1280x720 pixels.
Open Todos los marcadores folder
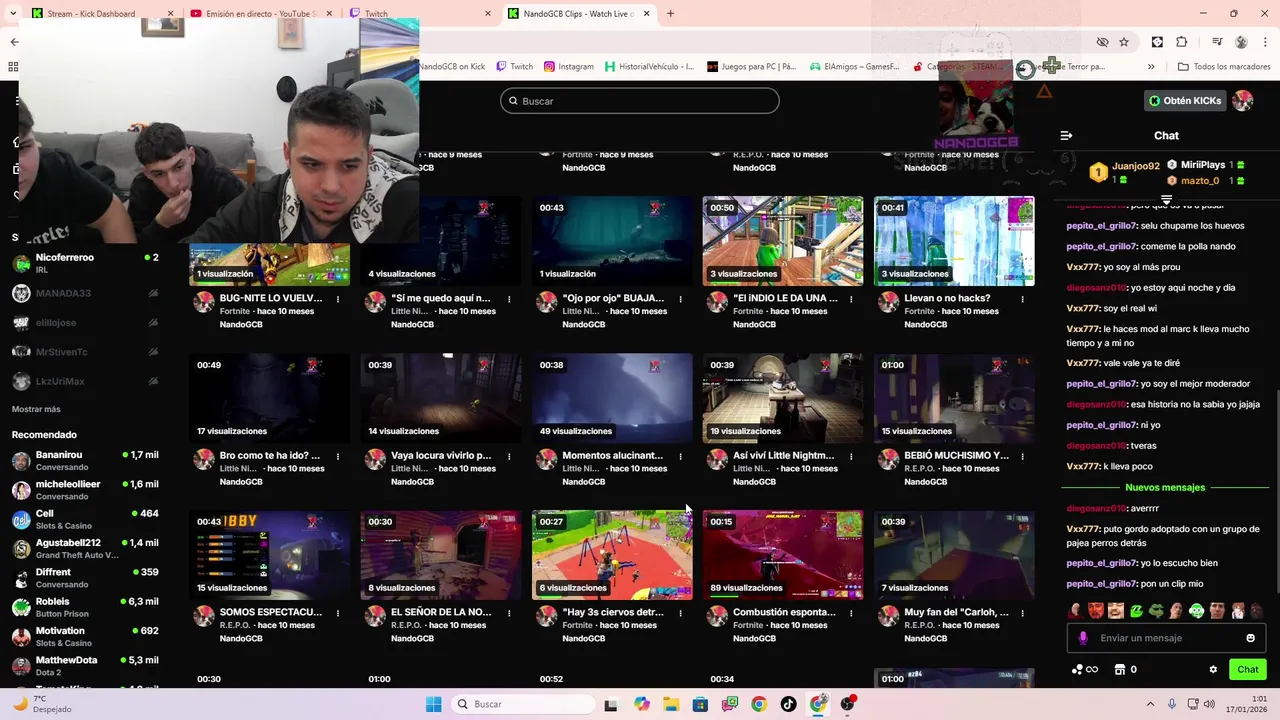tap(1224, 67)
